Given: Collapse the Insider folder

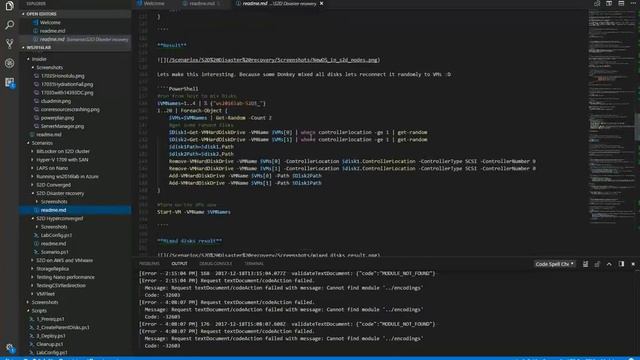Looking at the screenshot, I should tap(39, 59).
